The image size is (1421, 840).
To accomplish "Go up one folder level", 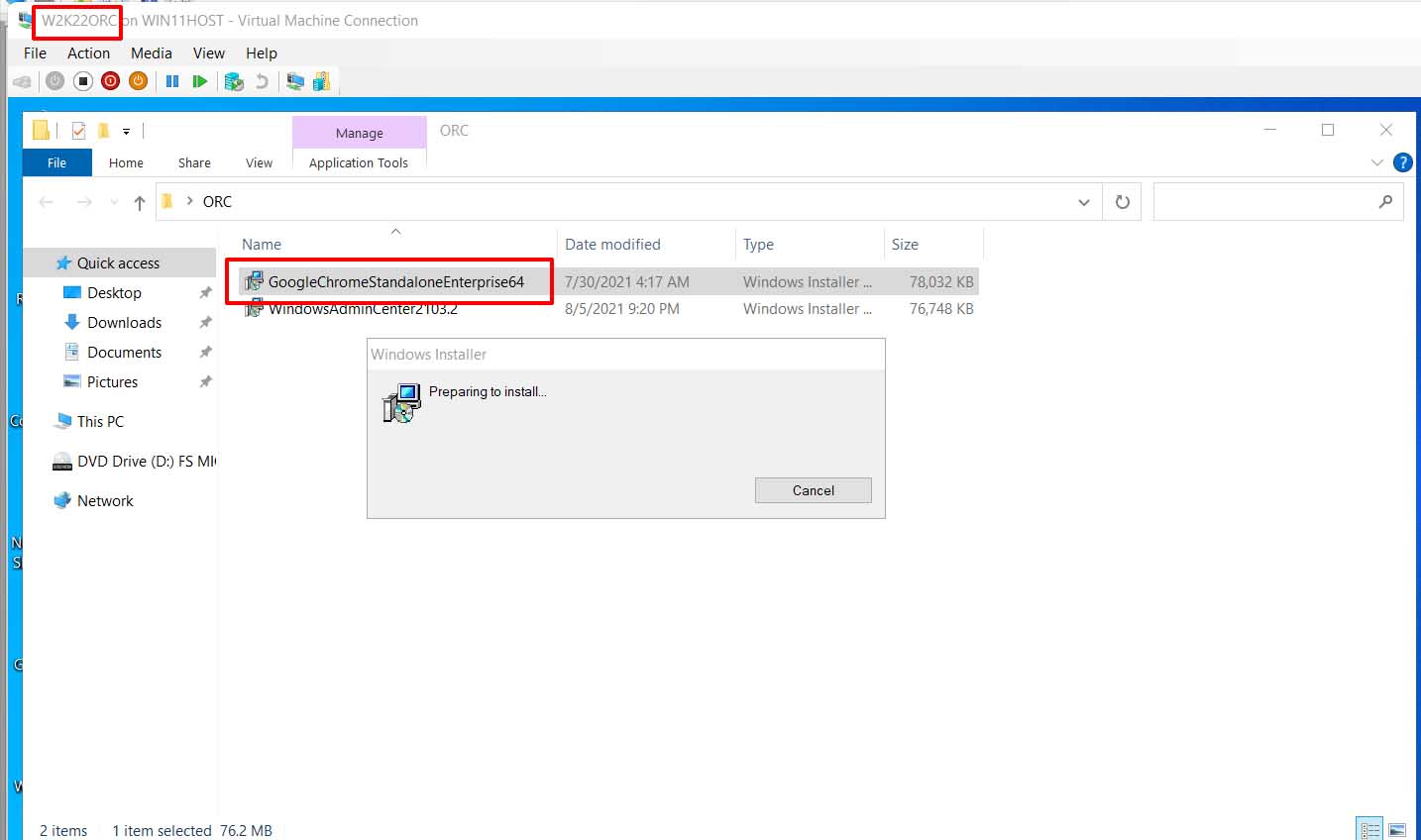I will pyautogui.click(x=140, y=202).
